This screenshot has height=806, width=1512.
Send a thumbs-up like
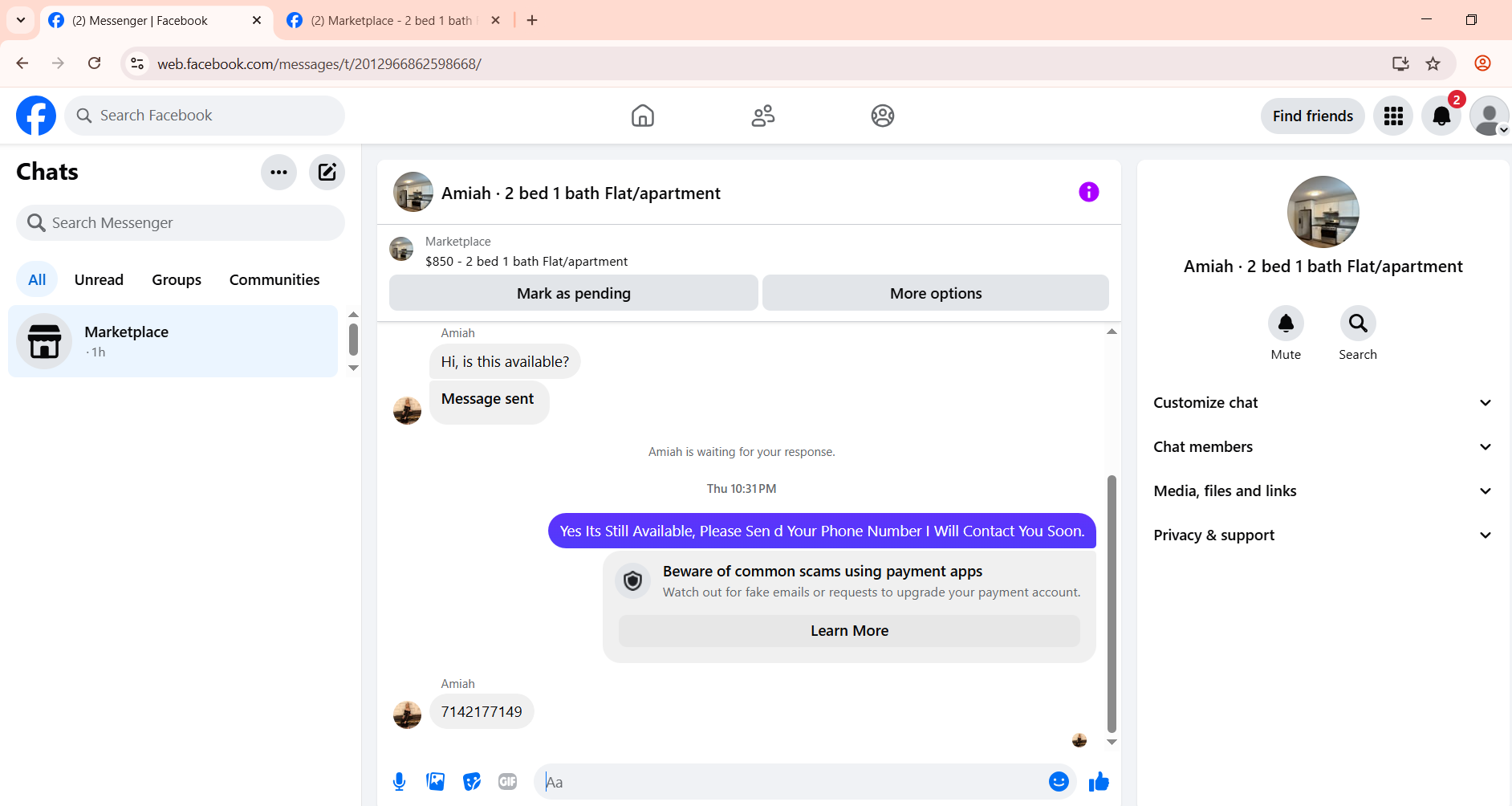point(1099,782)
